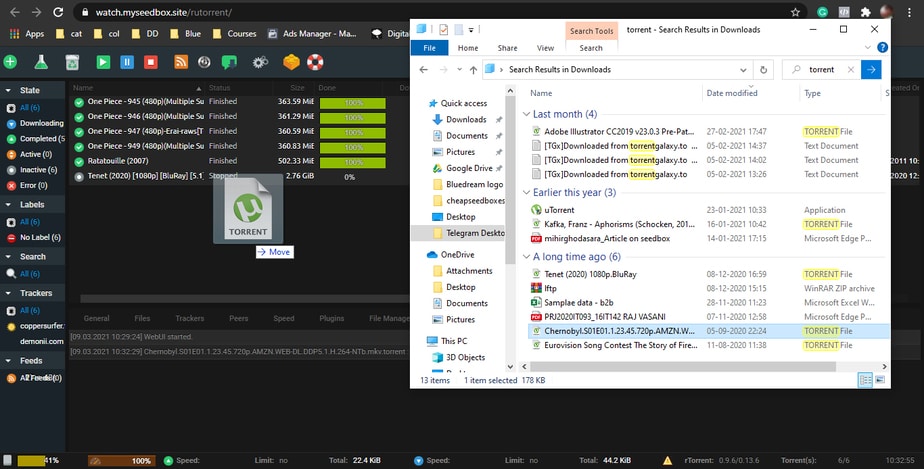Viewport: 924px width, 469px height.
Task: Open the Home ribbon tab in Explorer
Action: 468,48
